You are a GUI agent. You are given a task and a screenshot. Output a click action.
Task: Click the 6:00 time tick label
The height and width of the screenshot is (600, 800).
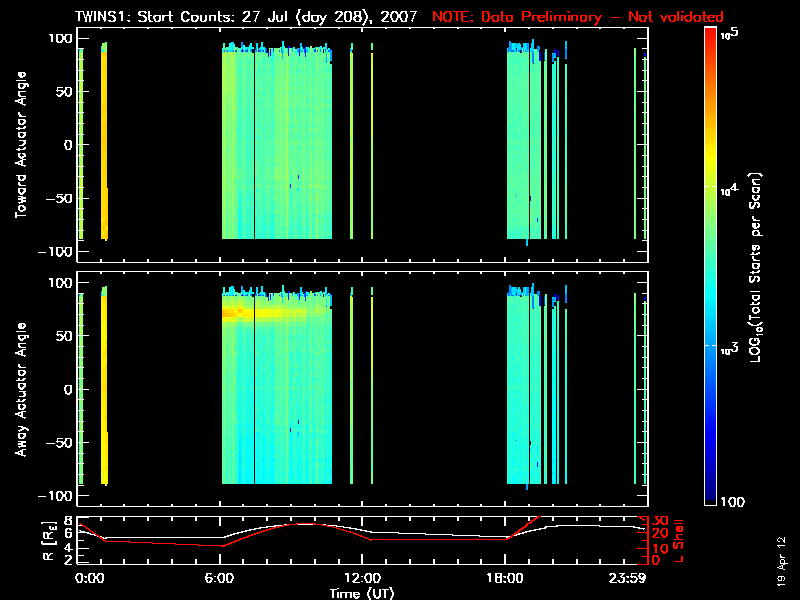click(219, 578)
